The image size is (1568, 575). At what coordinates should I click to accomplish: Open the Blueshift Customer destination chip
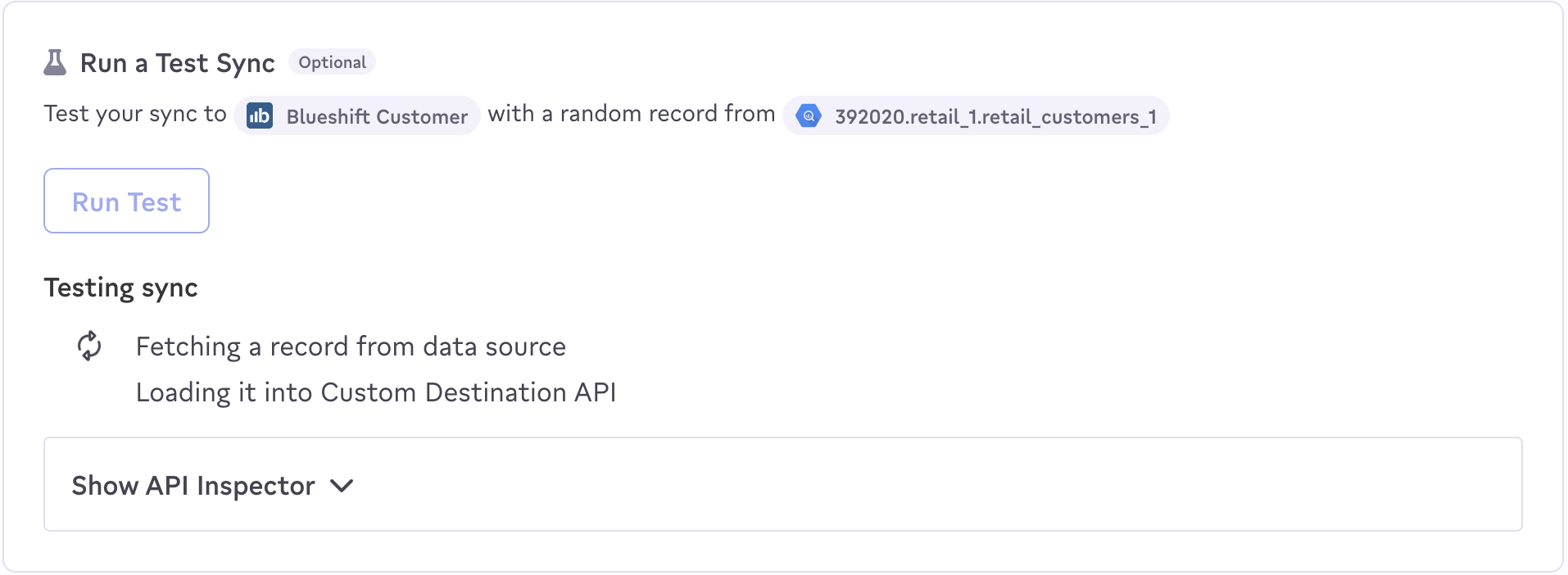357,115
